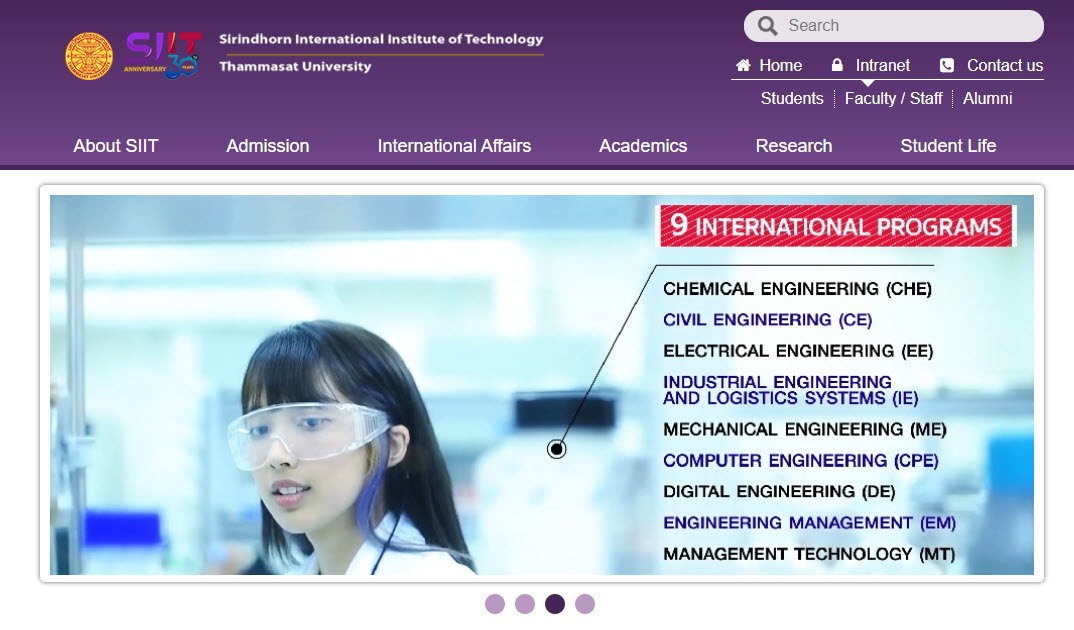Click Mechanical Engineering (ME) in the banner

coord(805,429)
